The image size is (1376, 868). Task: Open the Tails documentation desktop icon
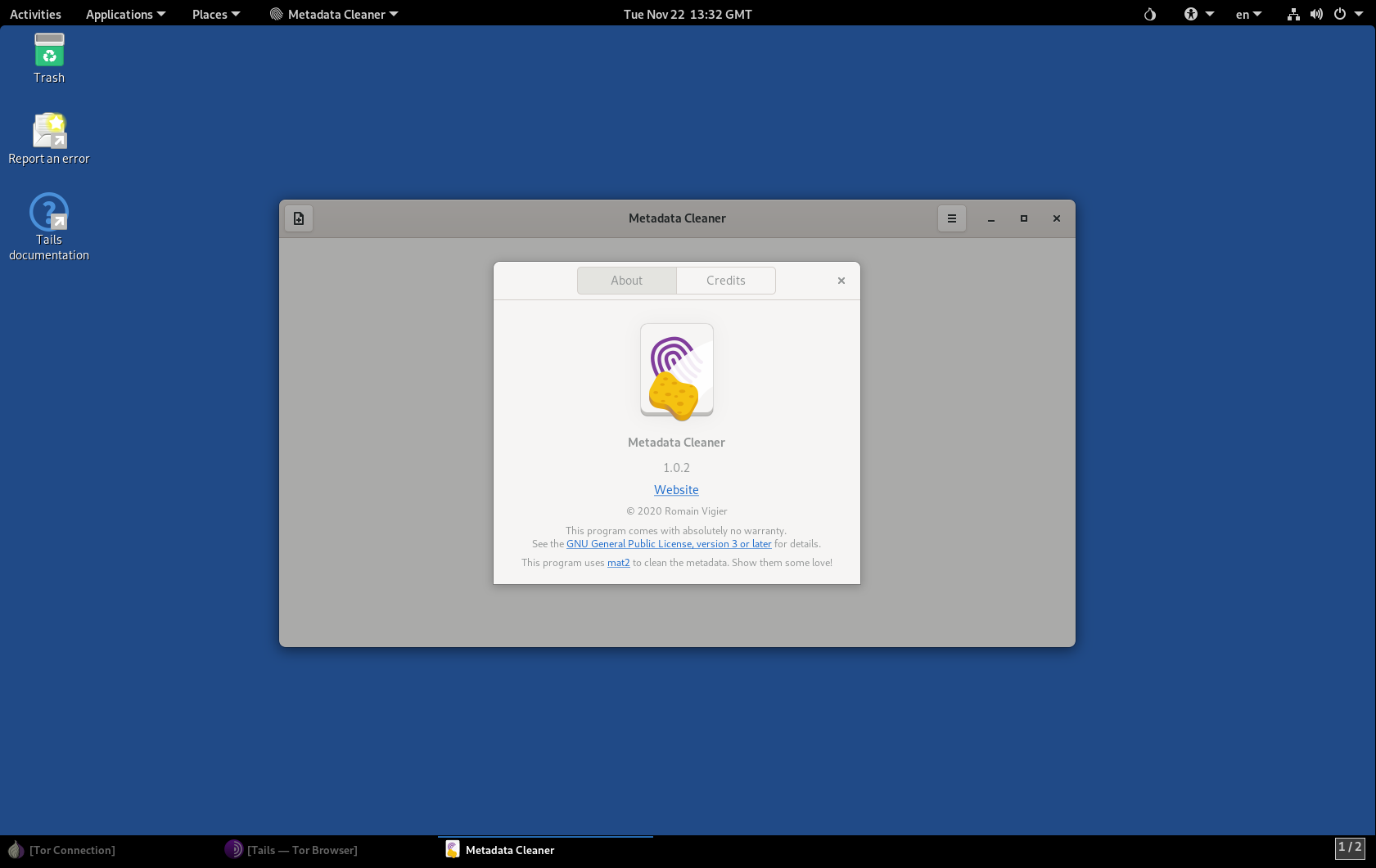point(49,227)
